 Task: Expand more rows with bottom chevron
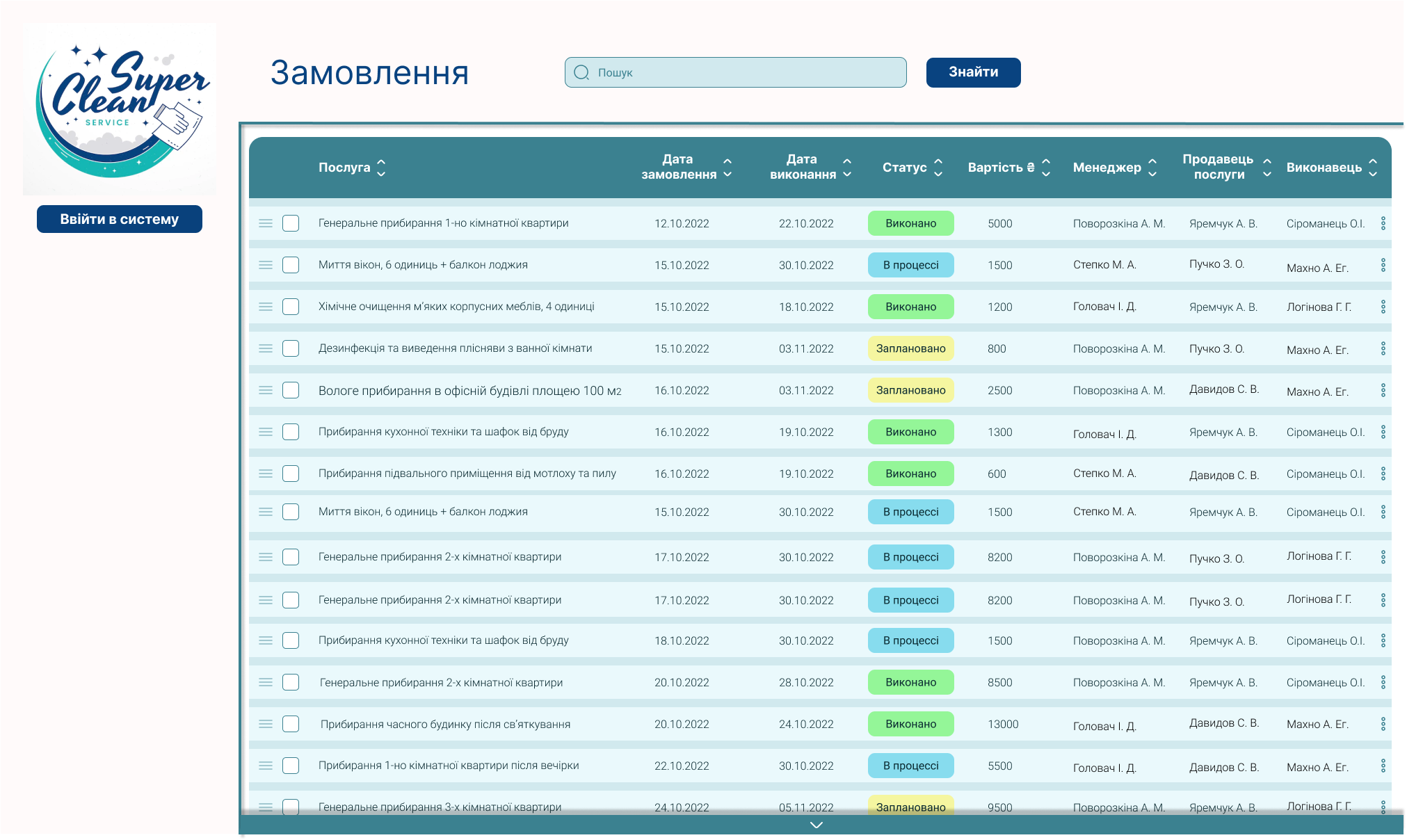tap(817, 825)
